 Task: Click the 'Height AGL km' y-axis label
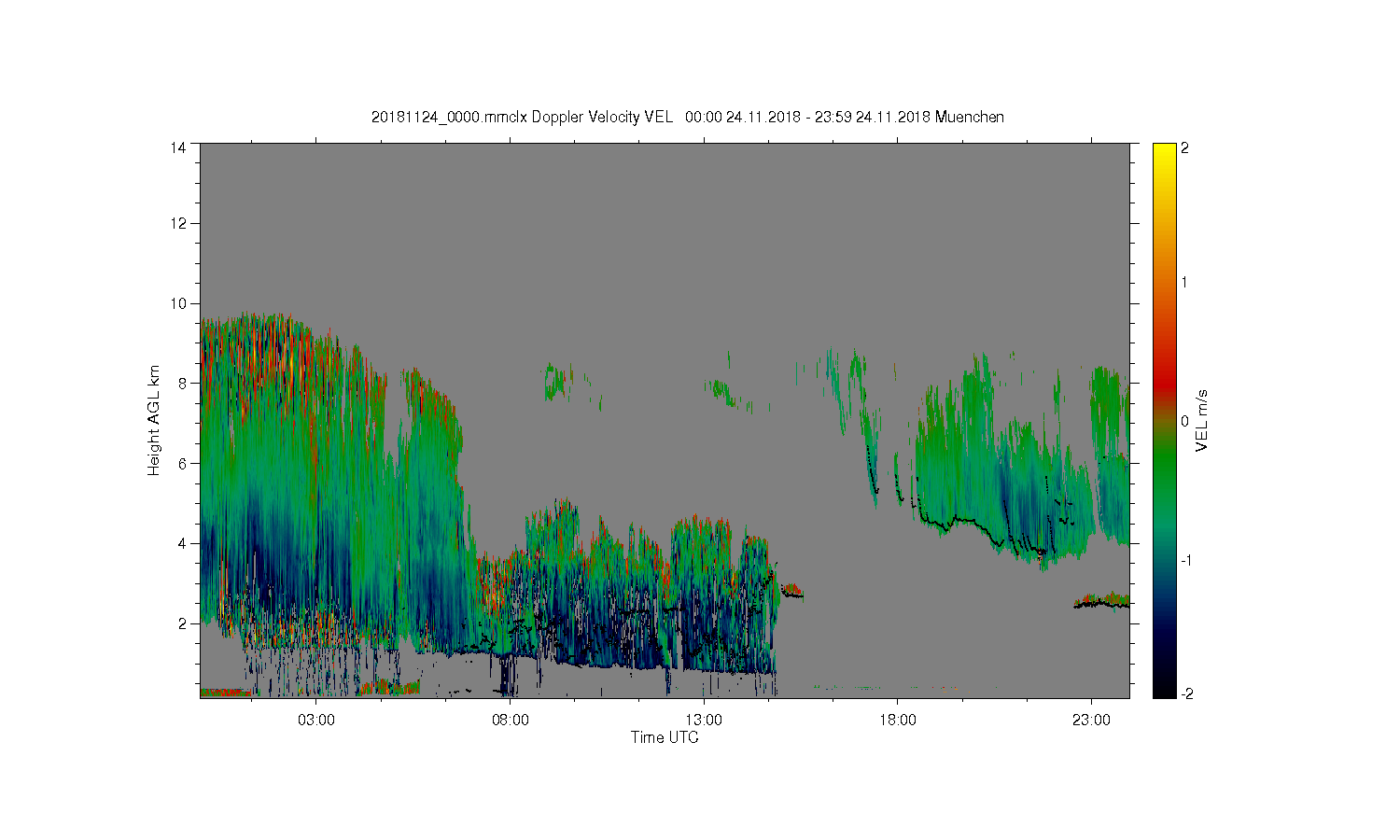pos(154,420)
